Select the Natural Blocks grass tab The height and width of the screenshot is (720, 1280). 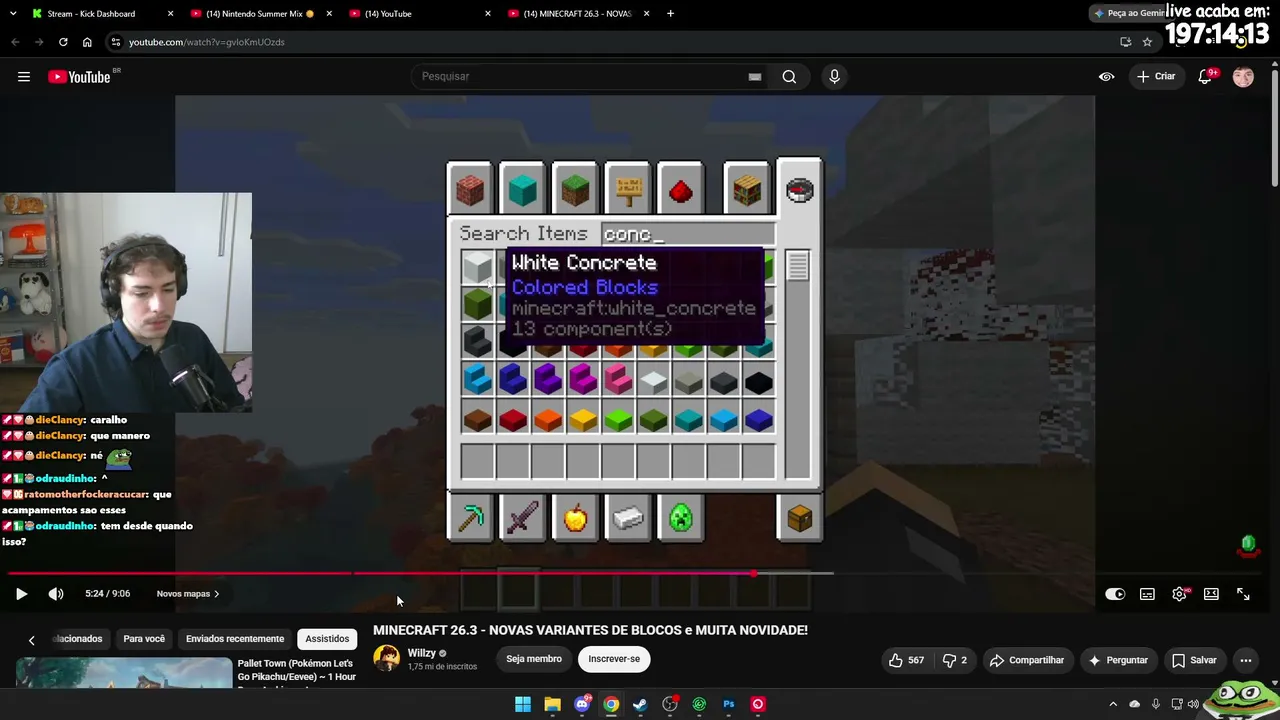point(574,189)
